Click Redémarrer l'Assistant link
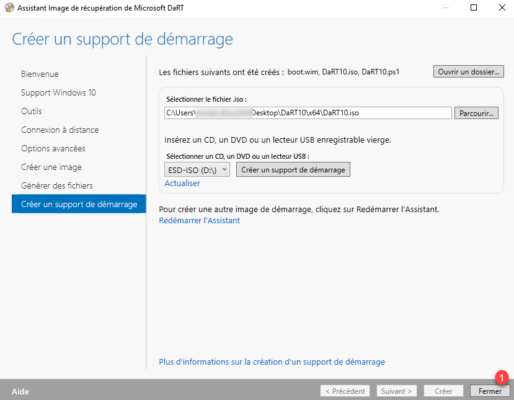The height and width of the screenshot is (400, 514). (x=199, y=221)
